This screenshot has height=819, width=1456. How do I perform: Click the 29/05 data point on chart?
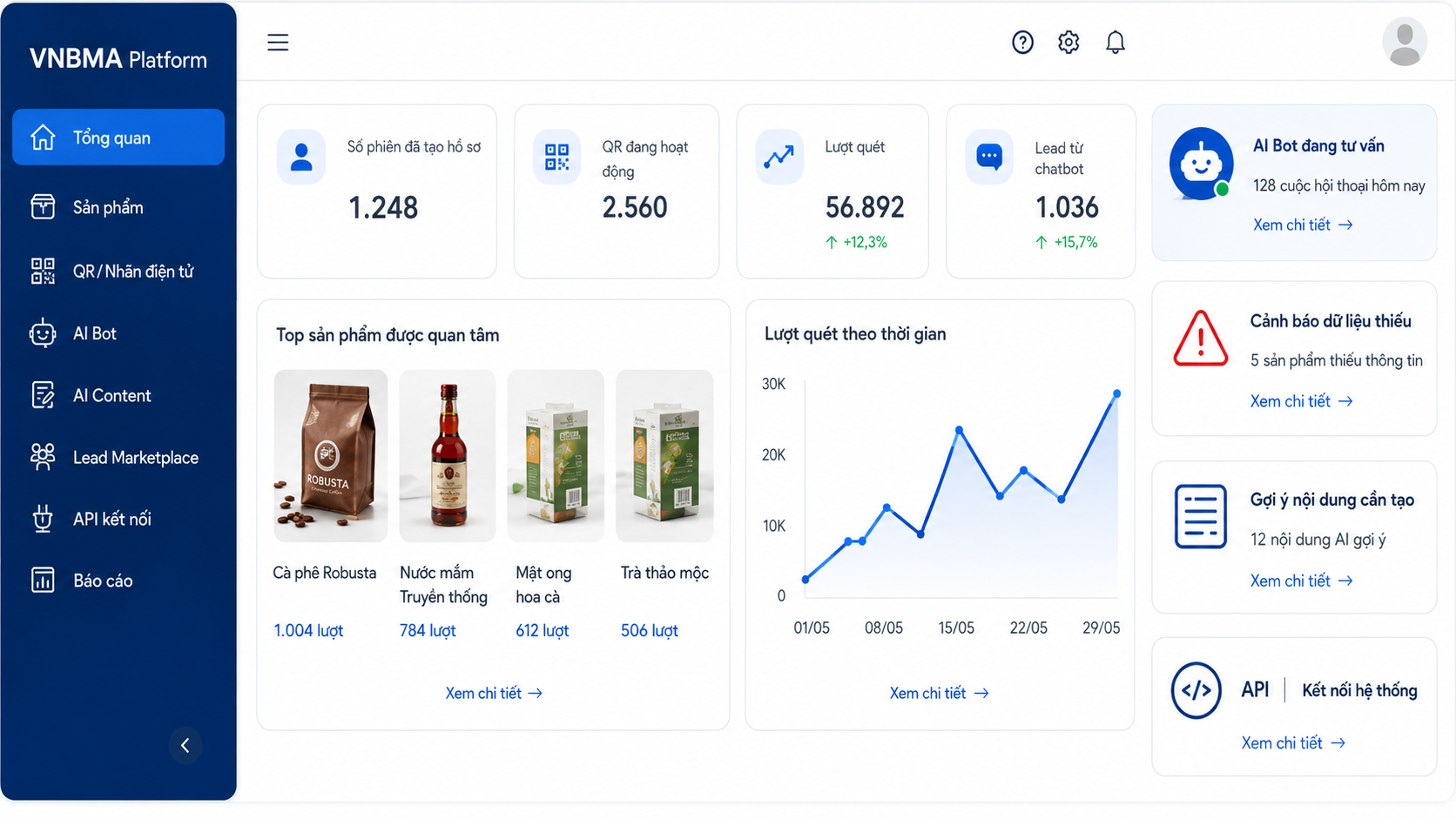[1116, 394]
